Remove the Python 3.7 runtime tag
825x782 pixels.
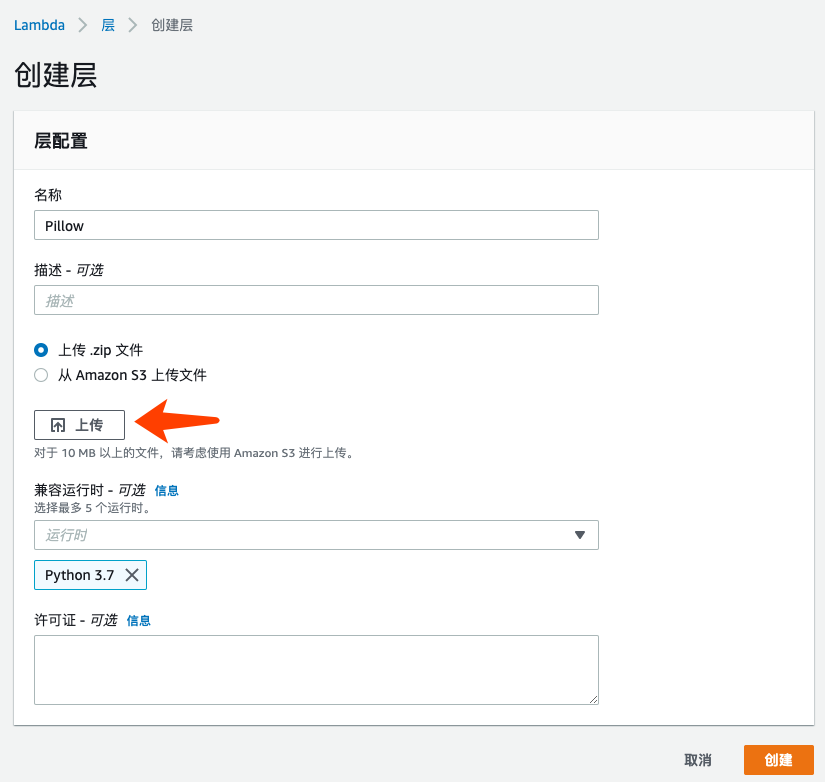(132, 575)
